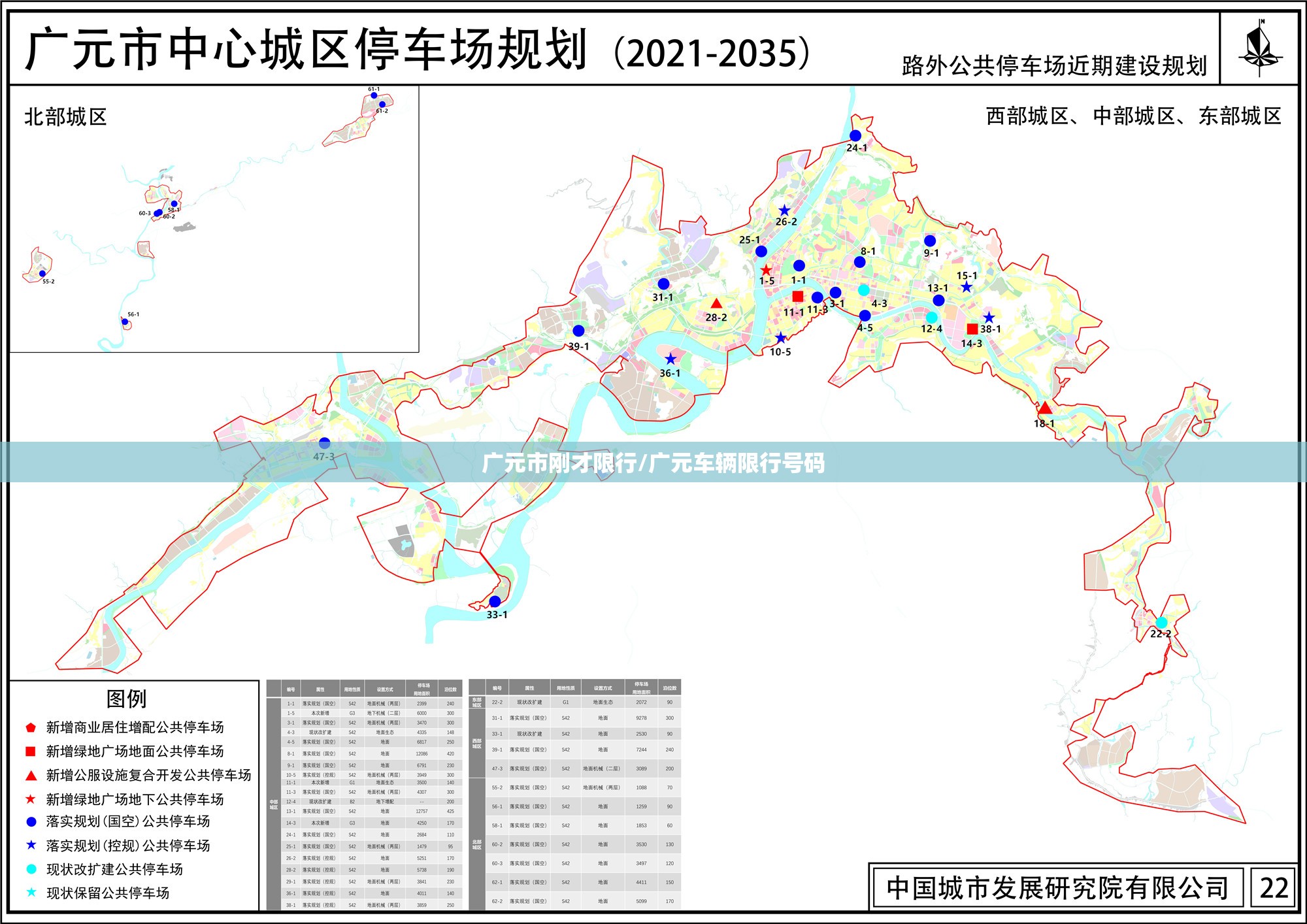
Task: Select the blue star marker 26-2
Action: coord(784,210)
